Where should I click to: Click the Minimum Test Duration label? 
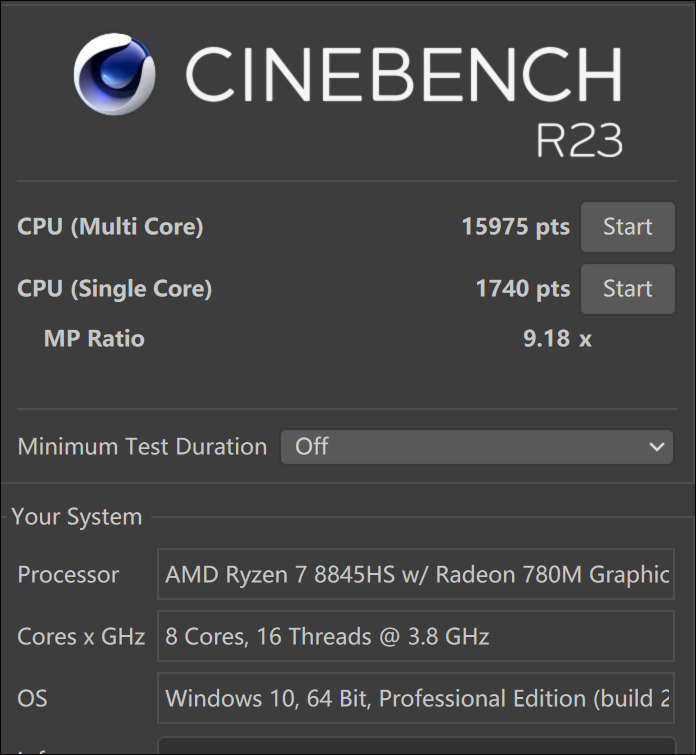tap(142, 447)
